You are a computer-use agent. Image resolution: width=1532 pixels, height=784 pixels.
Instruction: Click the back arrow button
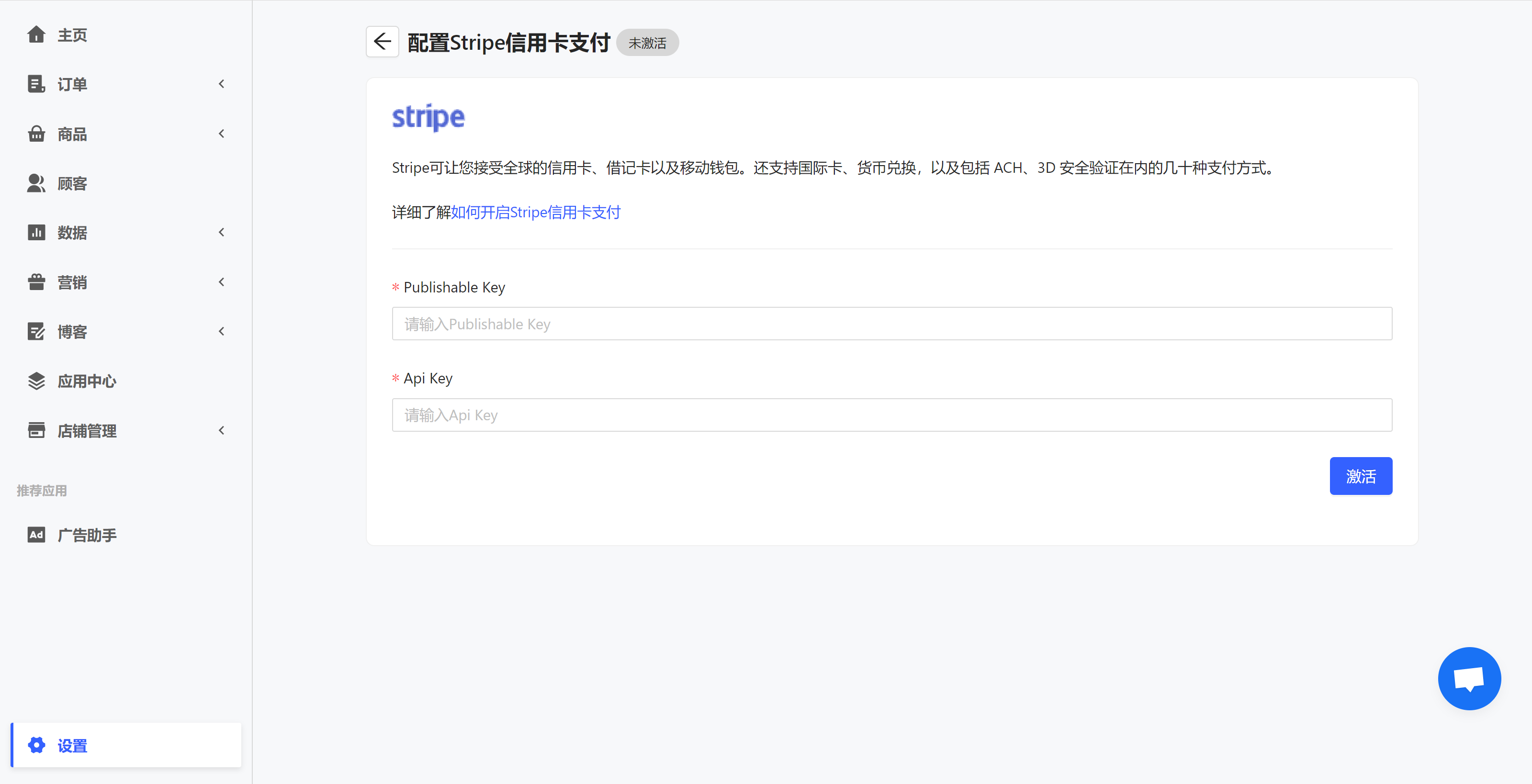click(382, 42)
